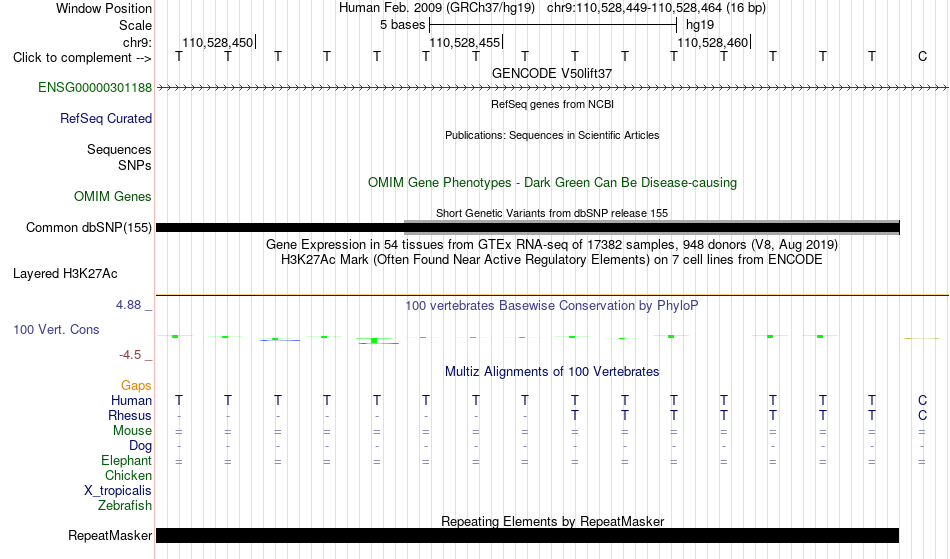Click the RepeatMasker label on the left
This screenshot has width=950, height=559.
pyautogui.click(x=110, y=535)
